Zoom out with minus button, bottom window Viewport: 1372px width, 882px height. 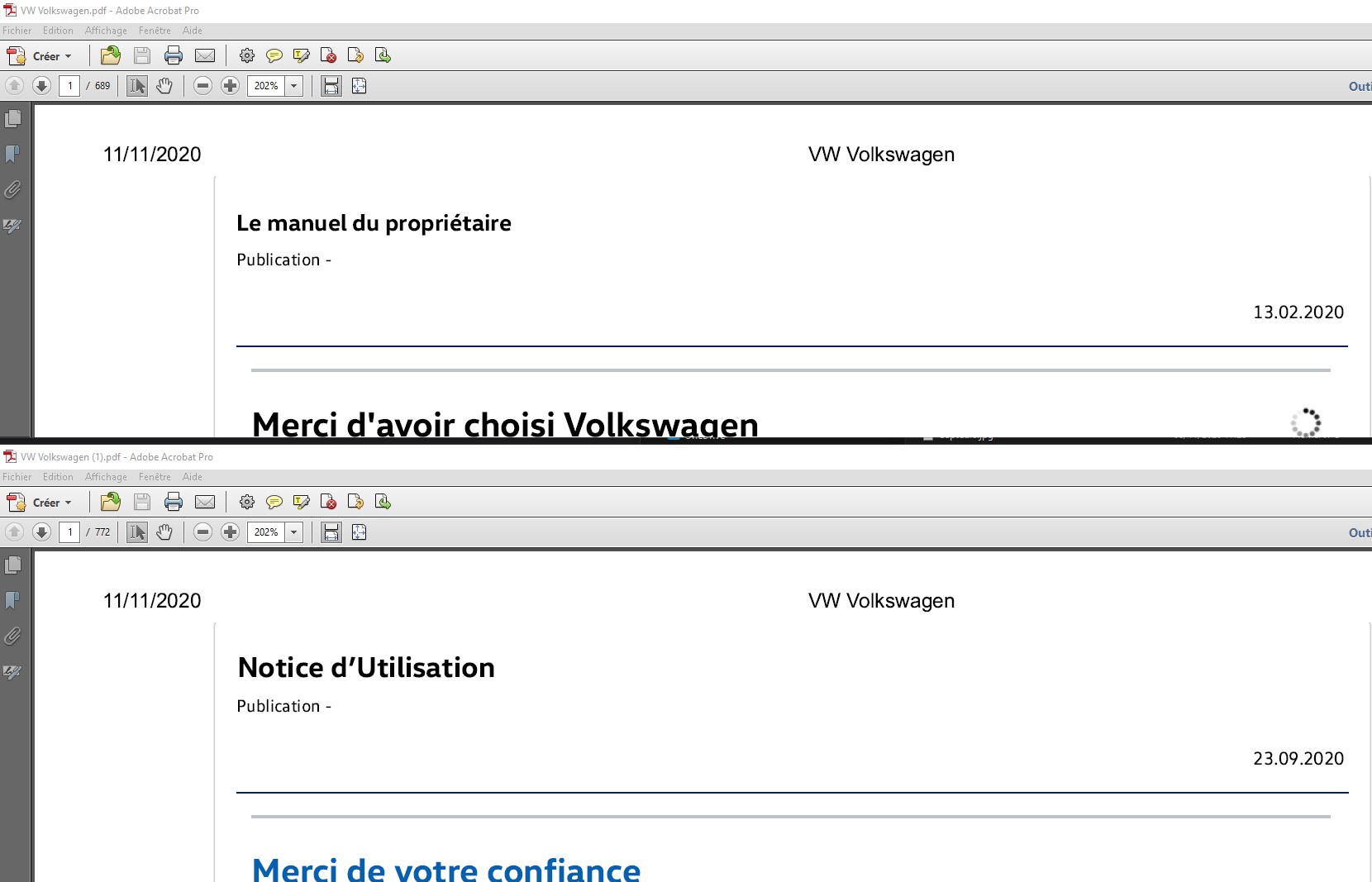pyautogui.click(x=203, y=532)
